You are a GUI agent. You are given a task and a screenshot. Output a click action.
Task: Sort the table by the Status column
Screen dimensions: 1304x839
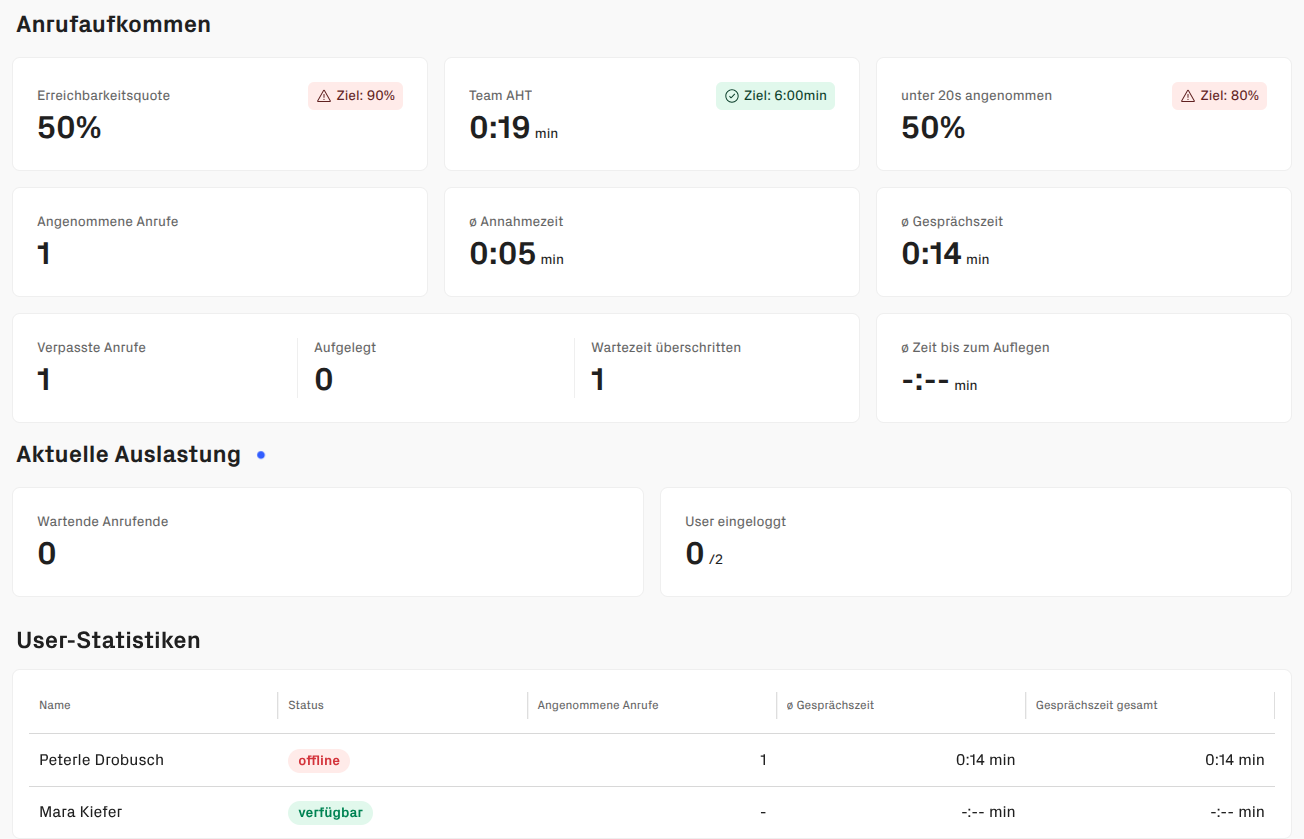click(x=306, y=705)
